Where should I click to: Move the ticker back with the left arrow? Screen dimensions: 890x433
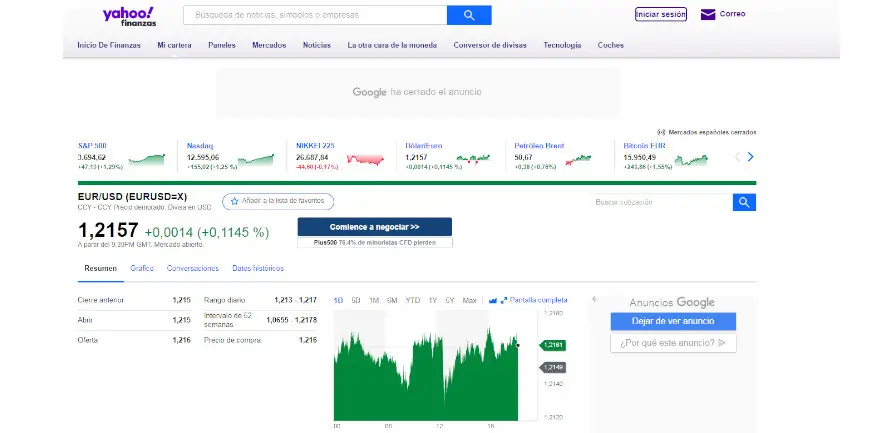(737, 157)
